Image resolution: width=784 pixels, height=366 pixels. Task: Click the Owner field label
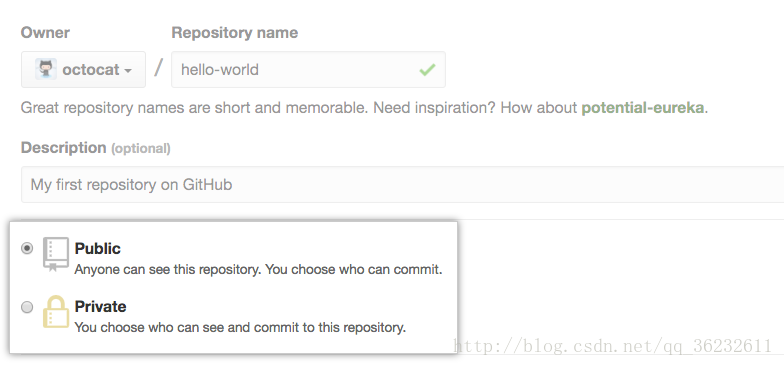45,33
